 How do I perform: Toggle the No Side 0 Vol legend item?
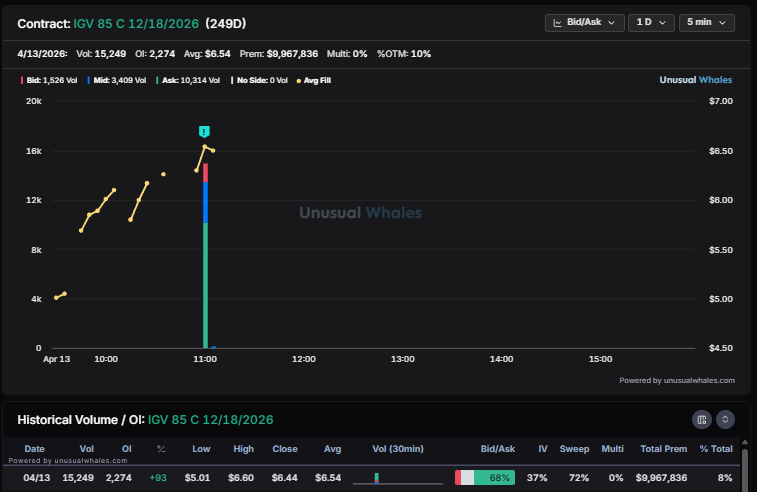(x=259, y=80)
